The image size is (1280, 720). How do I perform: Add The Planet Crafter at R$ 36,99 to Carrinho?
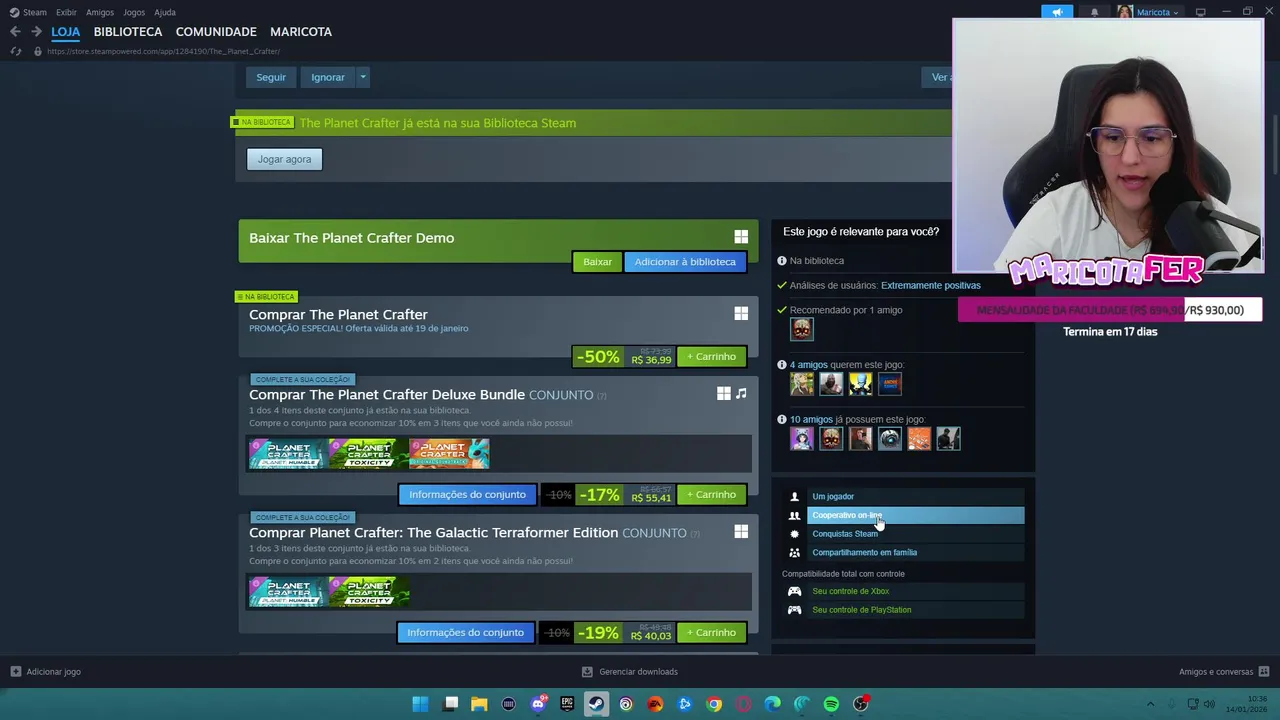(711, 357)
